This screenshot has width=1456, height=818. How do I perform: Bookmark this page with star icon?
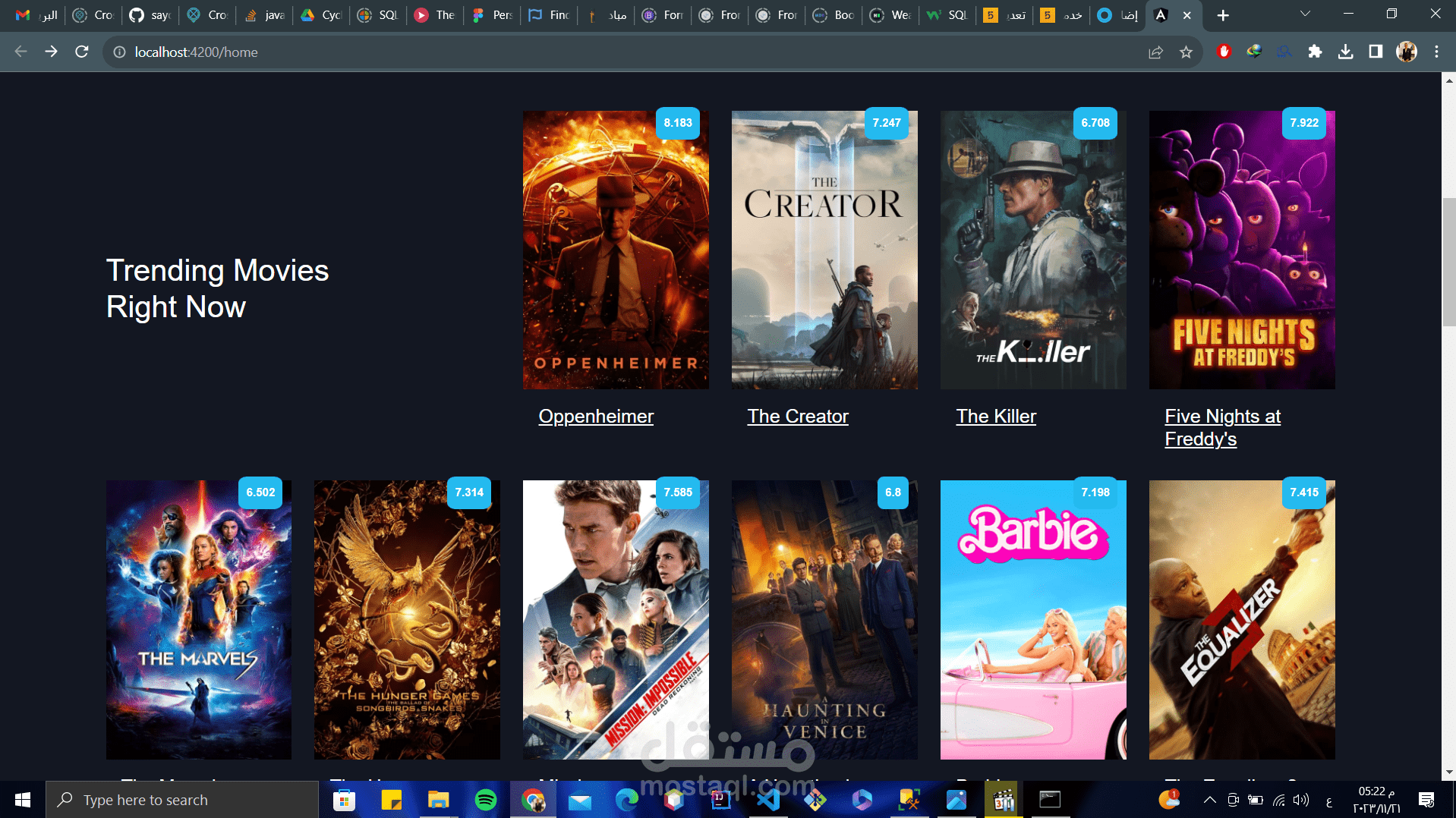click(1186, 52)
